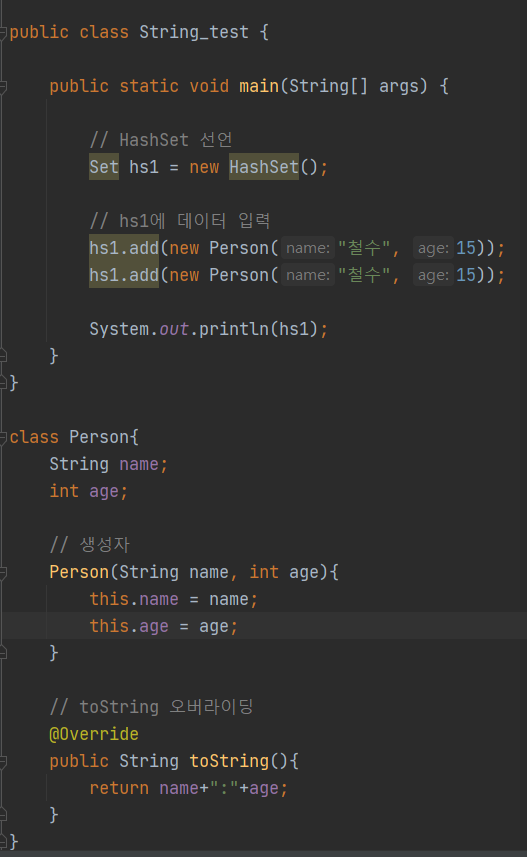Viewport: 527px width, 857px height.
Task: Click the 'class Person{' declaration
Action: pos(74,437)
